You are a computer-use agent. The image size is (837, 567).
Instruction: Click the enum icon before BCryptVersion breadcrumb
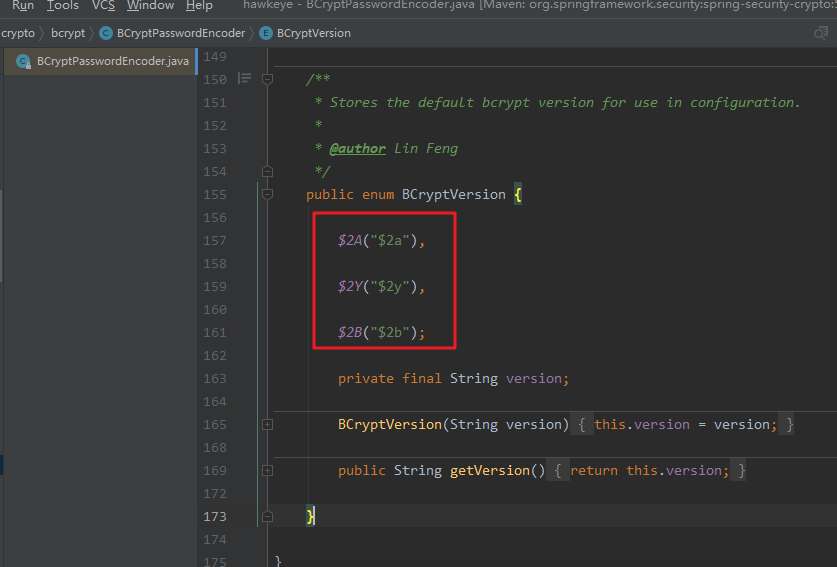(x=266, y=33)
